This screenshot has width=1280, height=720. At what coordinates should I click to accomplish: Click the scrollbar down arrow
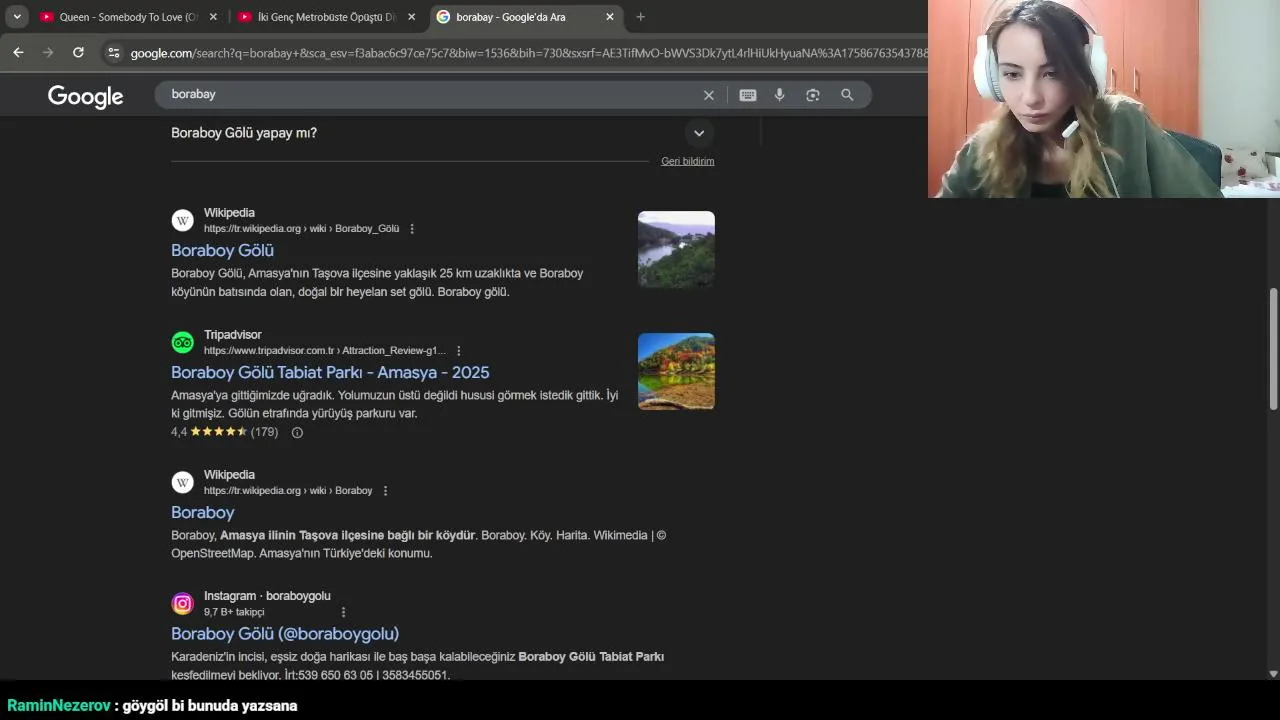(1273, 674)
